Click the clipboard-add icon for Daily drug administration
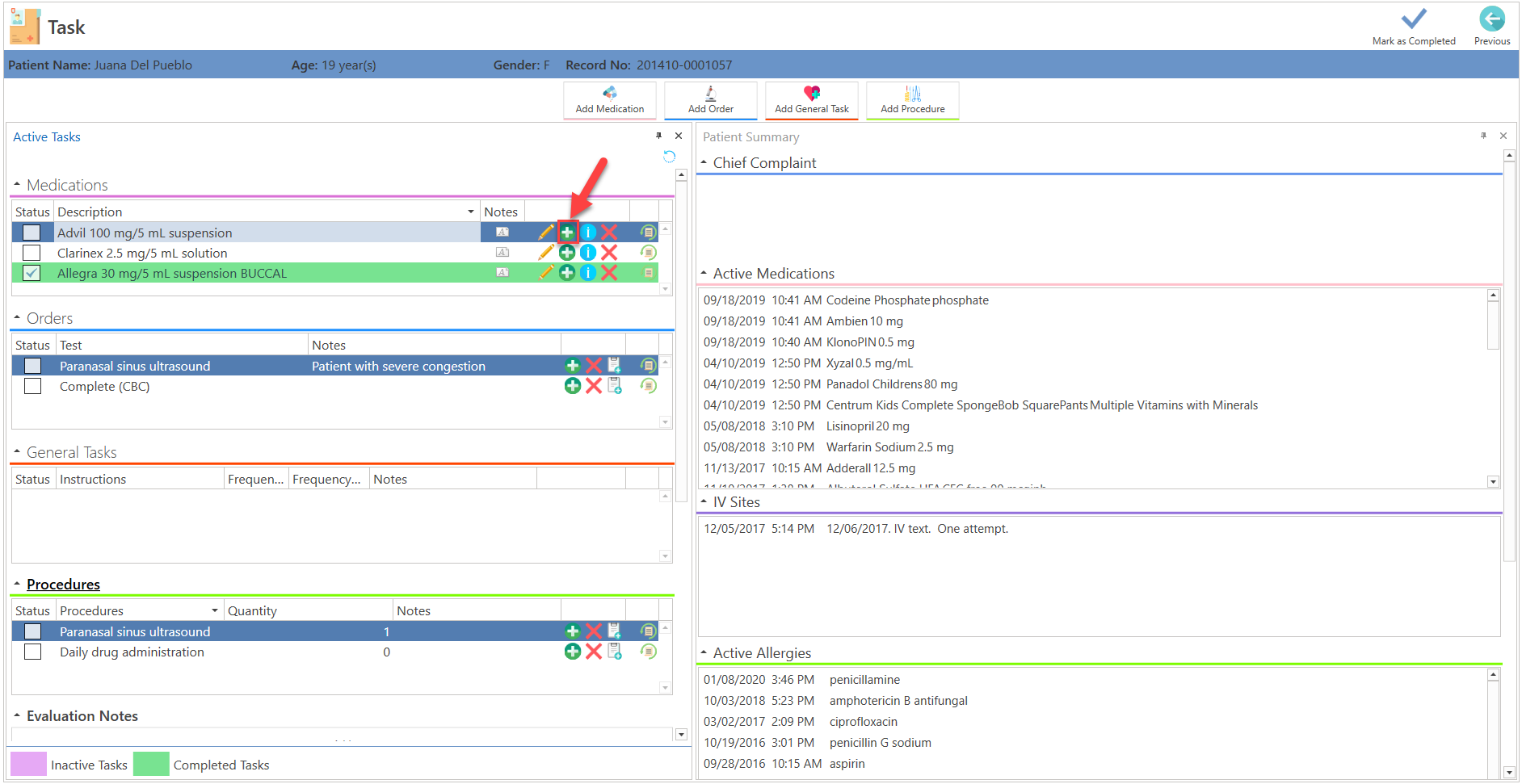The image size is (1522, 784). click(x=615, y=652)
